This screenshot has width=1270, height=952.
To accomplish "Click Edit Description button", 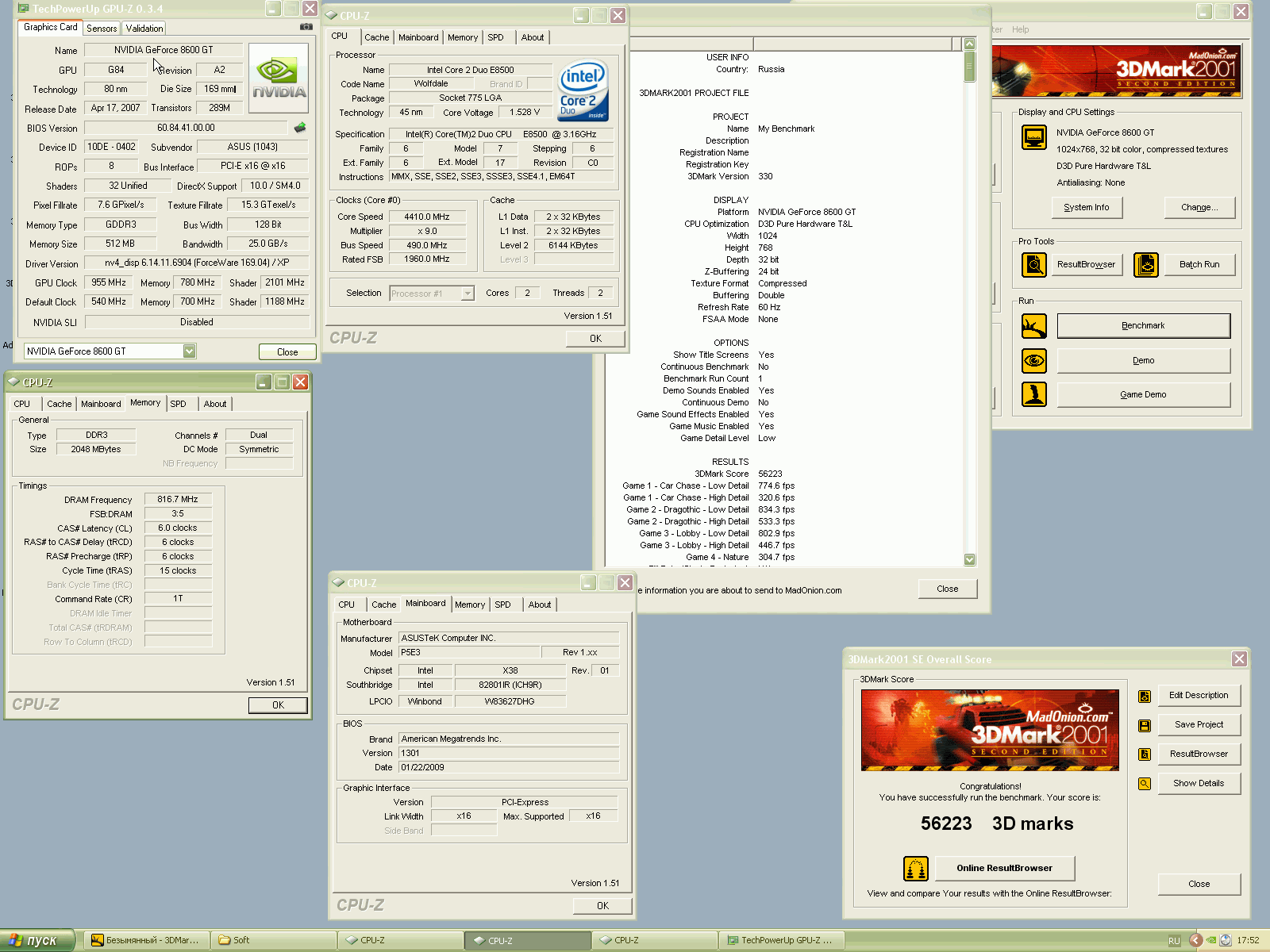I will click(x=1199, y=696).
